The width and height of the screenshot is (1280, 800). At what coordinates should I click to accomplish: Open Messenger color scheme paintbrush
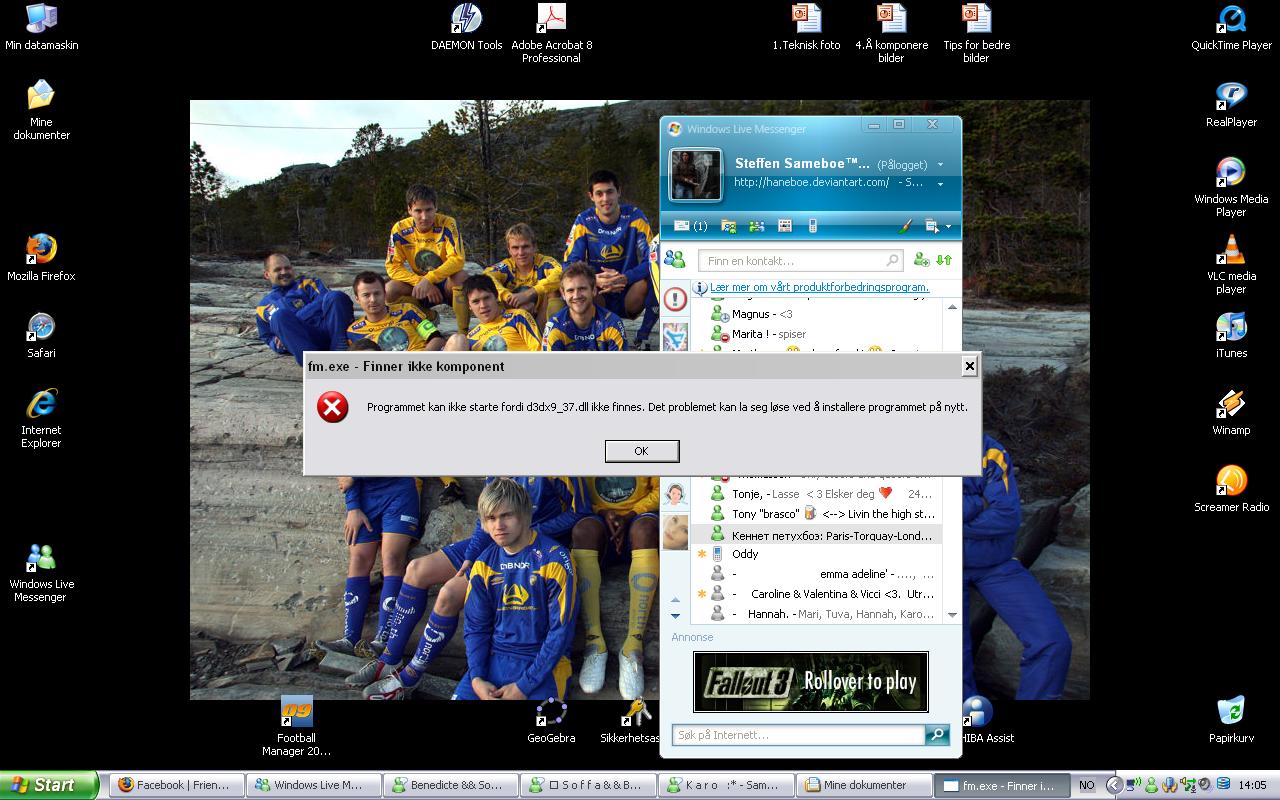click(905, 226)
